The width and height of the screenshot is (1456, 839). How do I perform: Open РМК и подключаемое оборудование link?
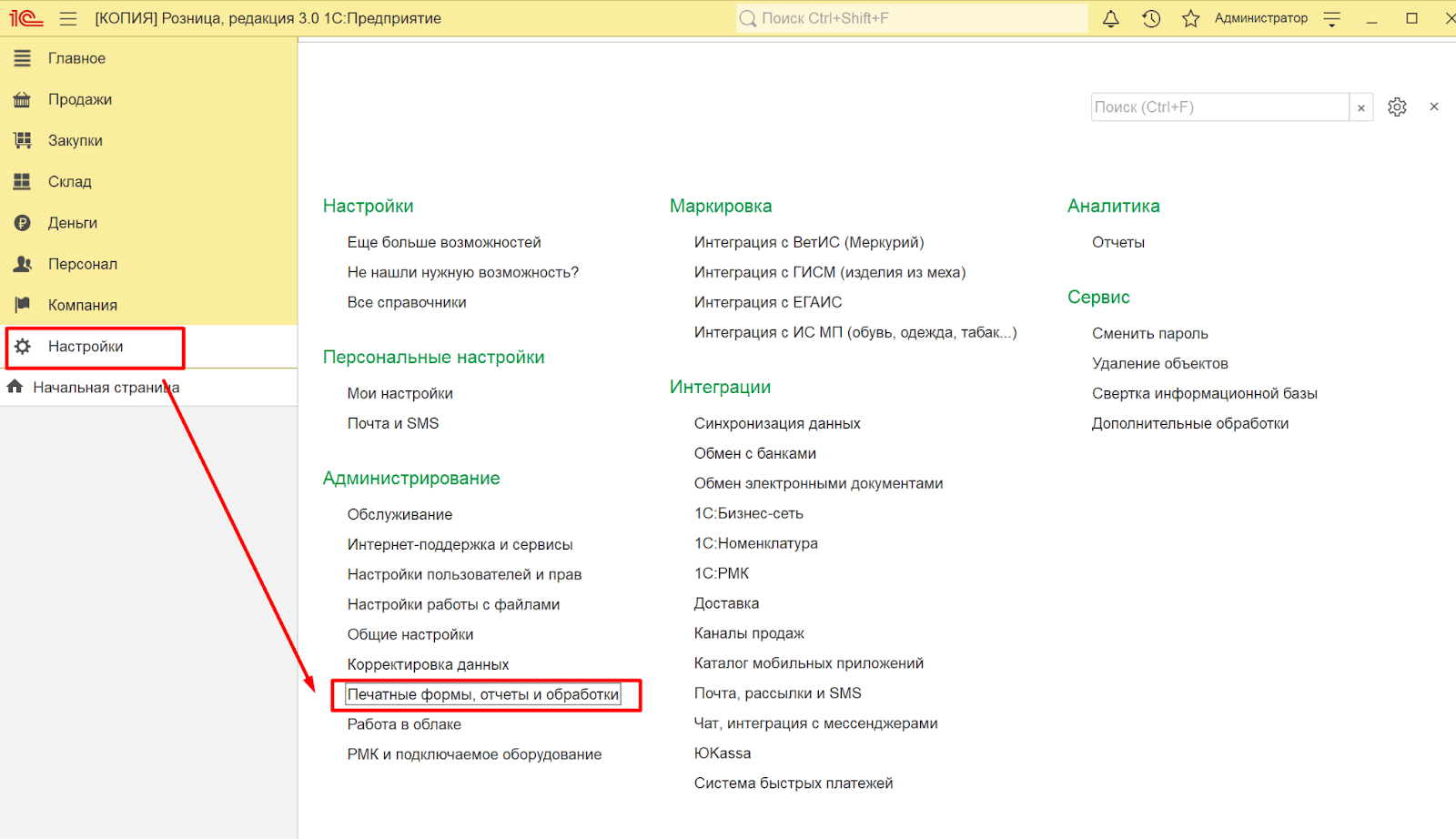point(474,754)
